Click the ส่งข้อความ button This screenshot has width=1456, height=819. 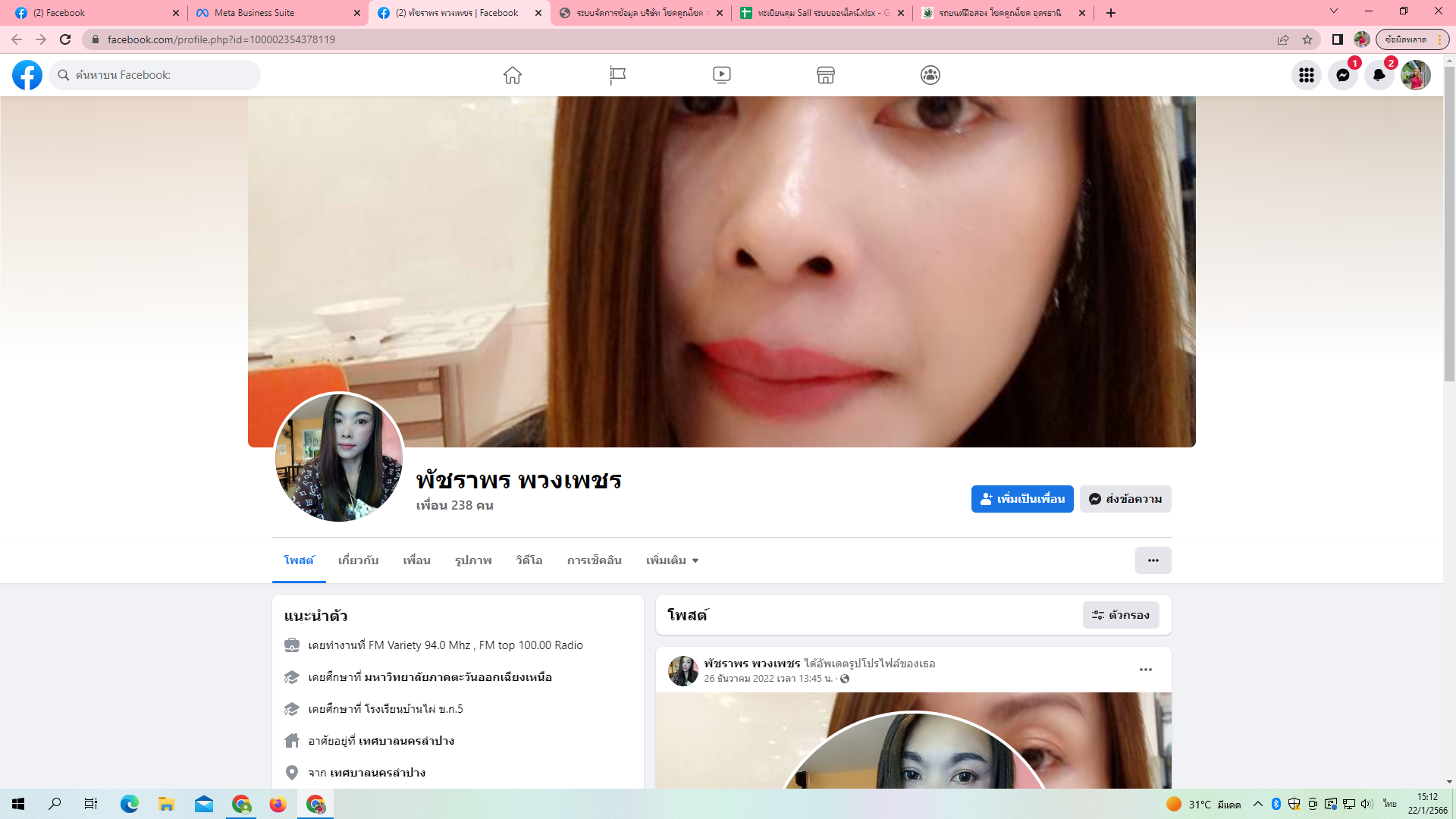(x=1125, y=499)
